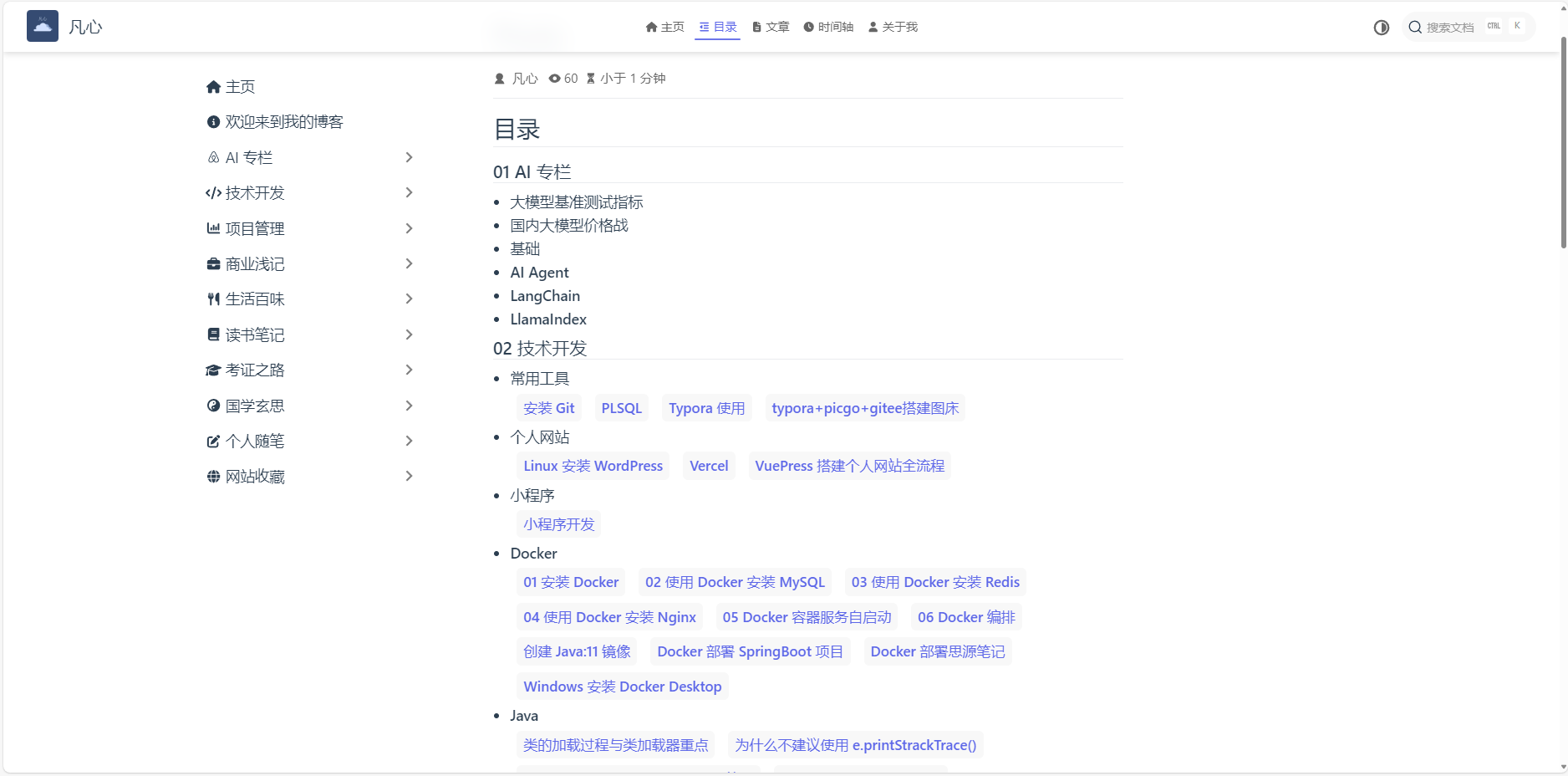Viewport: 1568px width, 776px height.
Task: Expand the 技术开发 sidebar chevron
Action: click(x=409, y=192)
